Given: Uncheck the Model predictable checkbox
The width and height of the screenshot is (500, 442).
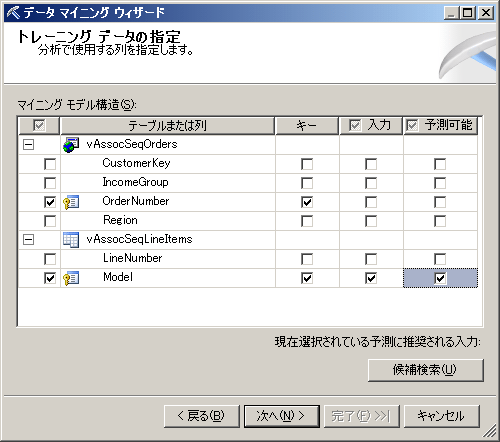Looking at the screenshot, I should pyautogui.click(x=440, y=278).
